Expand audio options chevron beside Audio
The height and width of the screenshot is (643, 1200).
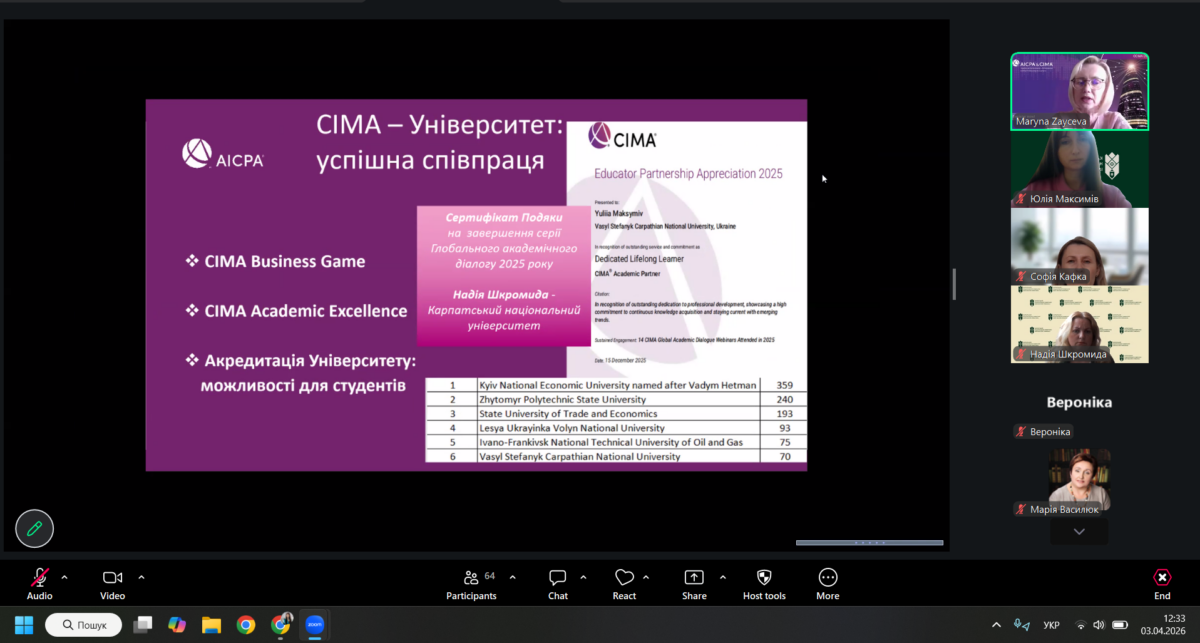click(x=65, y=577)
